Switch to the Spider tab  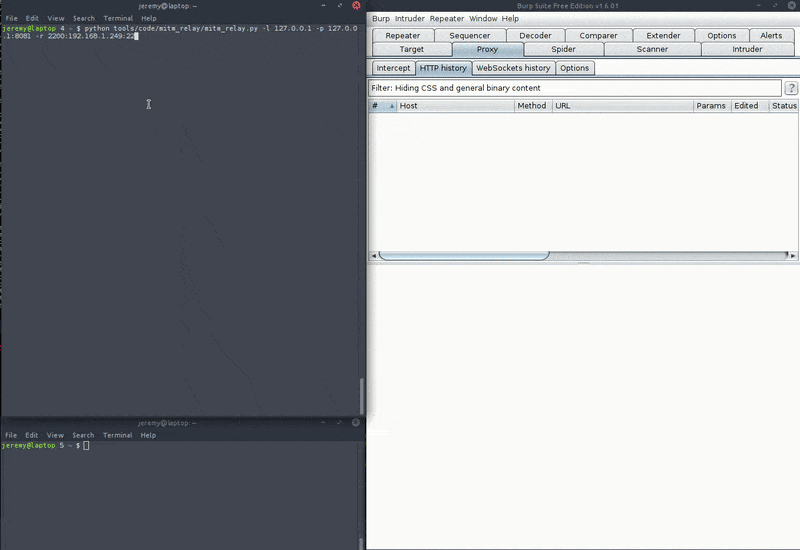tap(563, 49)
